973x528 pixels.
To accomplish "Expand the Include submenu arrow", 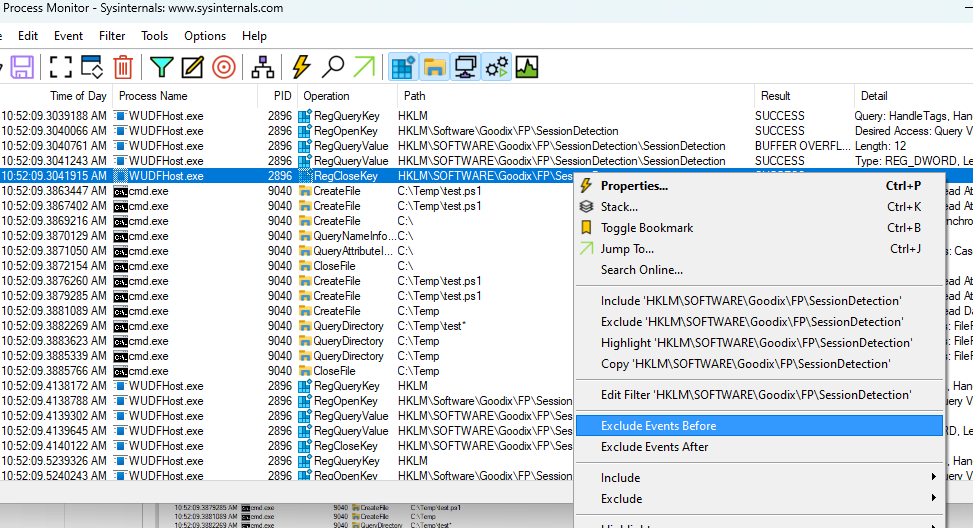I will [x=933, y=477].
